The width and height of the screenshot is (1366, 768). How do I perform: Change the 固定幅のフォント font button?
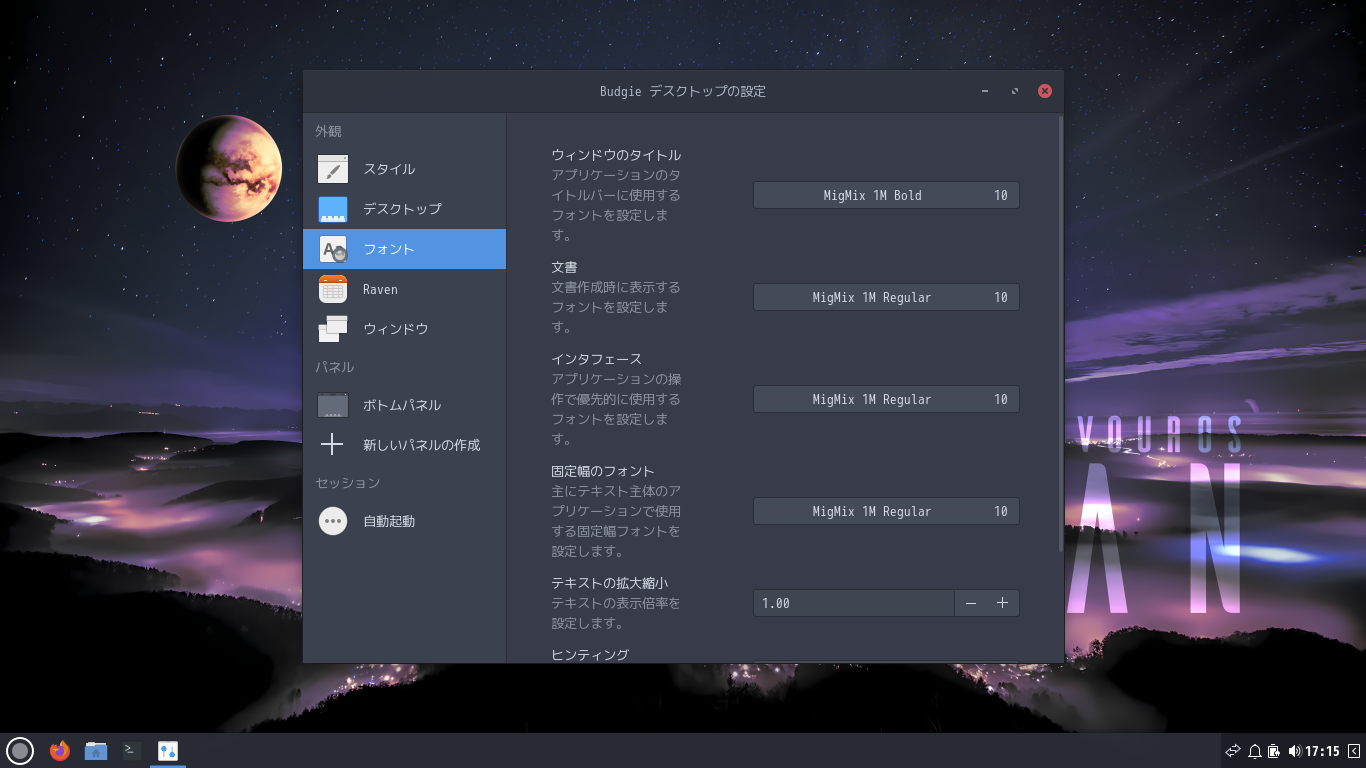coord(886,511)
